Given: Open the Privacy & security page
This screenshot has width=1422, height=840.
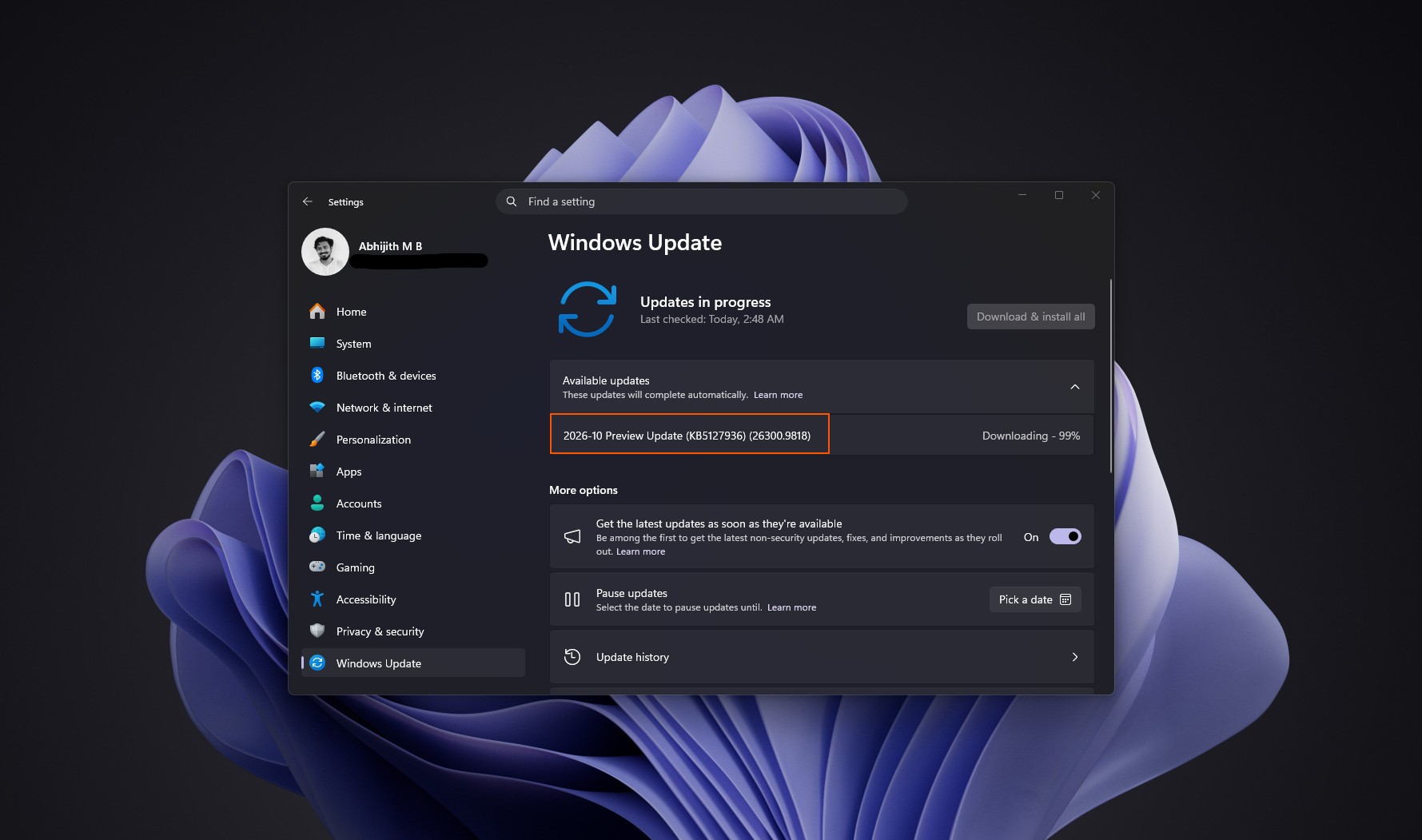Looking at the screenshot, I should click(413, 631).
